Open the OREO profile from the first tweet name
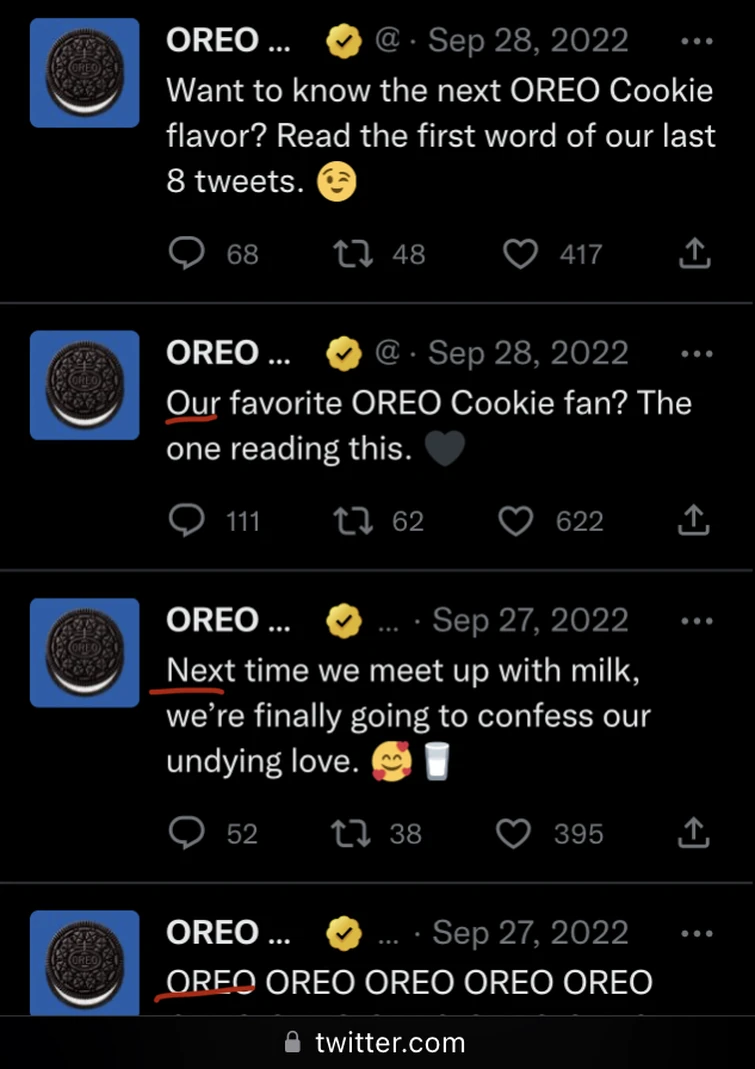This screenshot has width=755, height=1069. [227, 41]
